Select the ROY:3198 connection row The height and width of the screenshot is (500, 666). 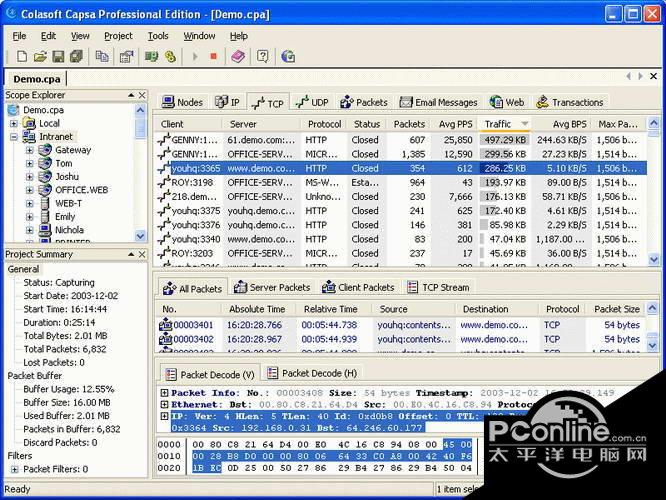tap(400, 183)
